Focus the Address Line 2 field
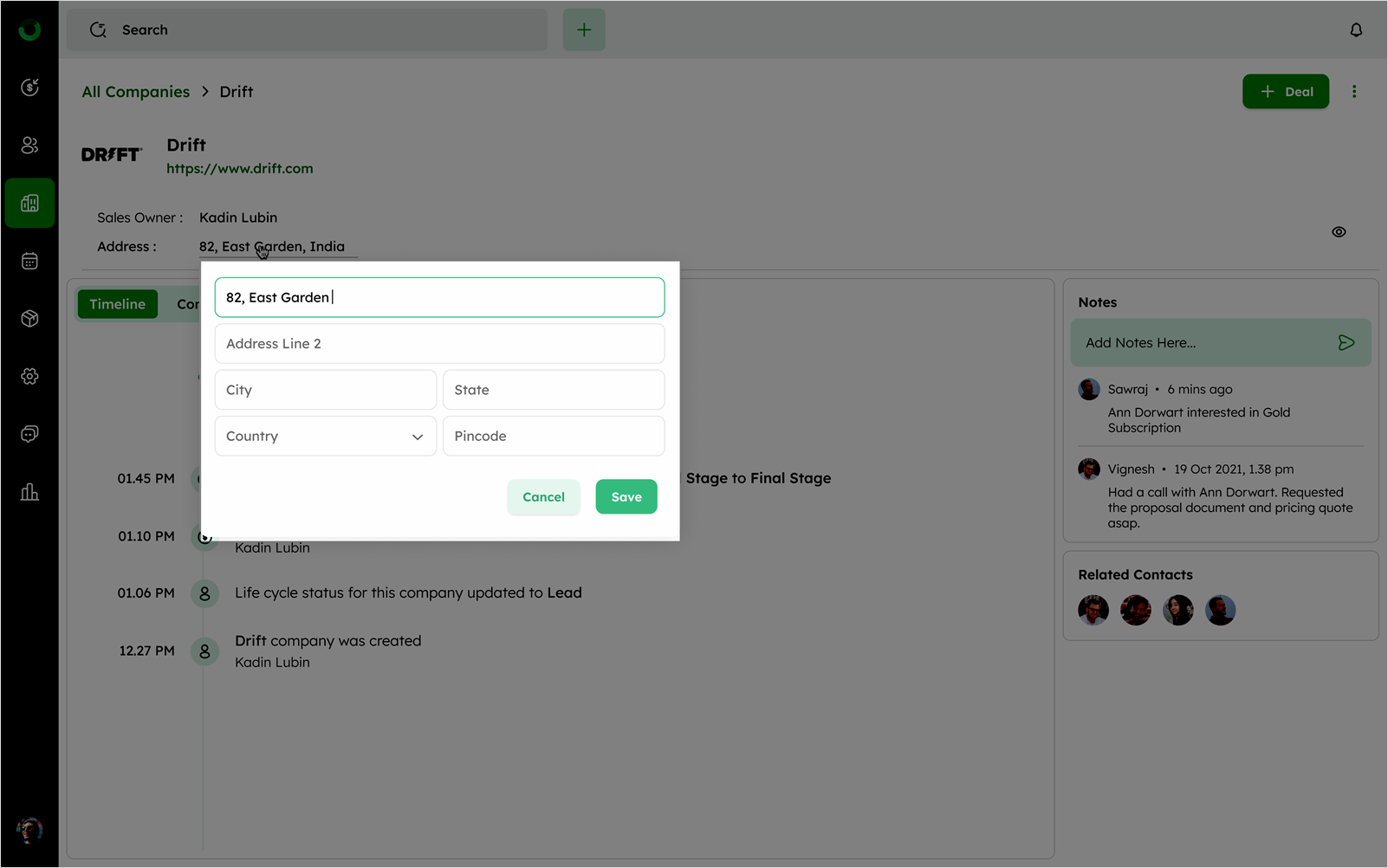1388x868 pixels. click(439, 343)
